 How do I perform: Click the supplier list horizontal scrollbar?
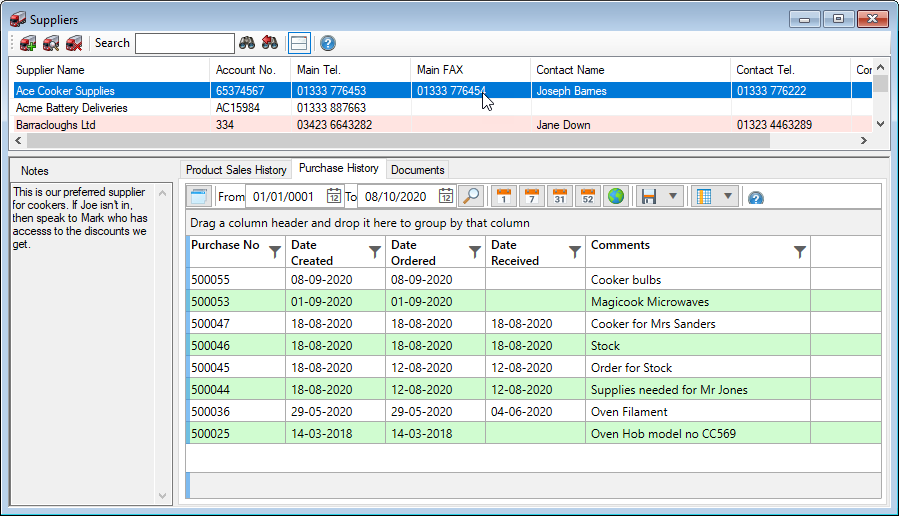[400, 141]
